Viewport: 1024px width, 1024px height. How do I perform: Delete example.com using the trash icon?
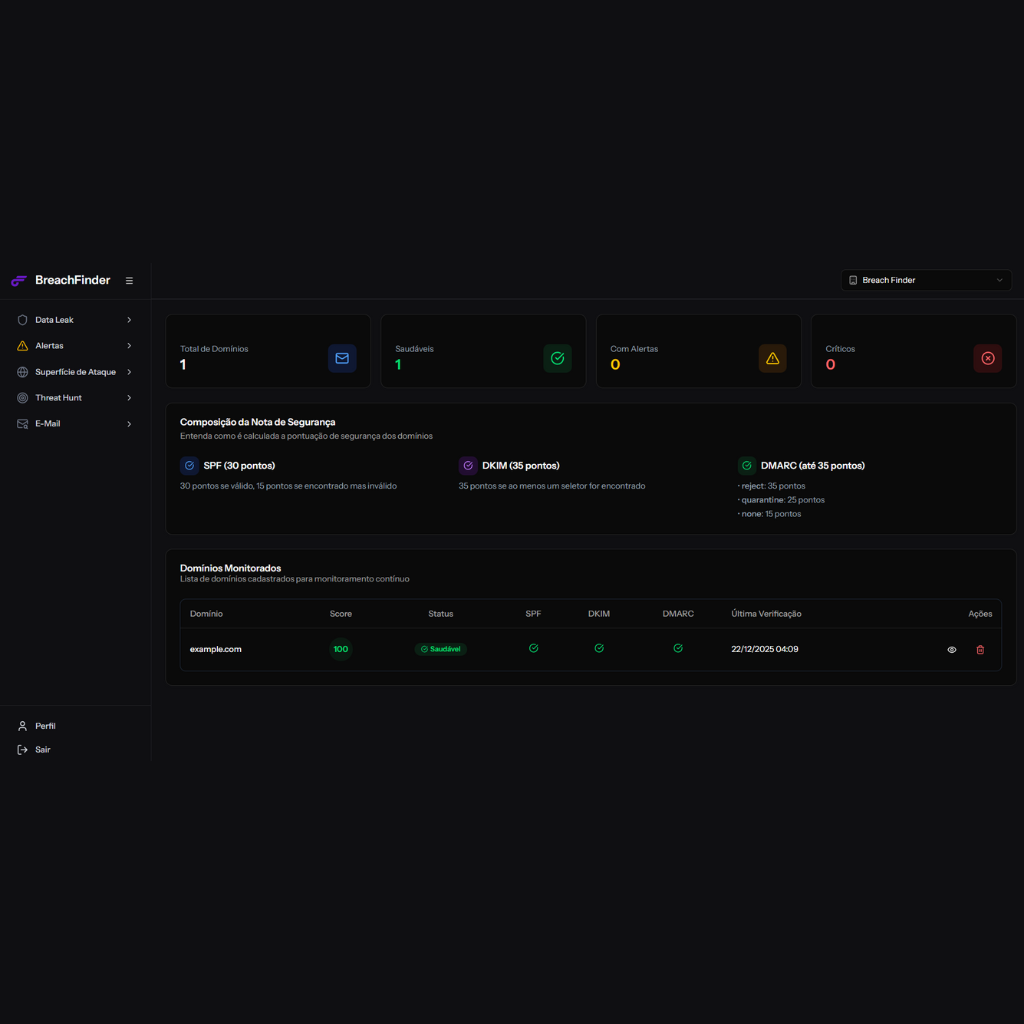coord(980,650)
